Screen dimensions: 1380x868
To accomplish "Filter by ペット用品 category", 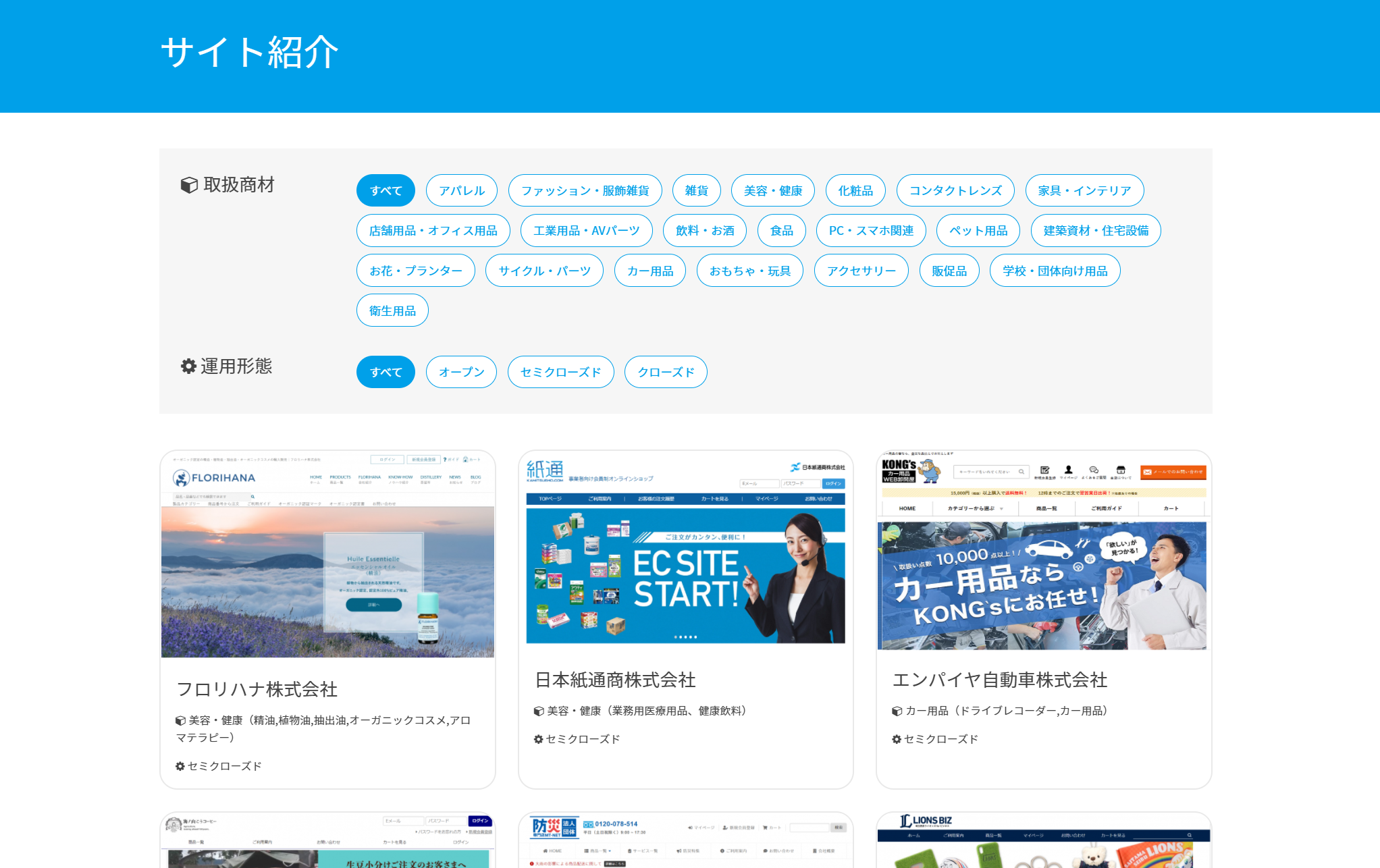I will point(978,230).
